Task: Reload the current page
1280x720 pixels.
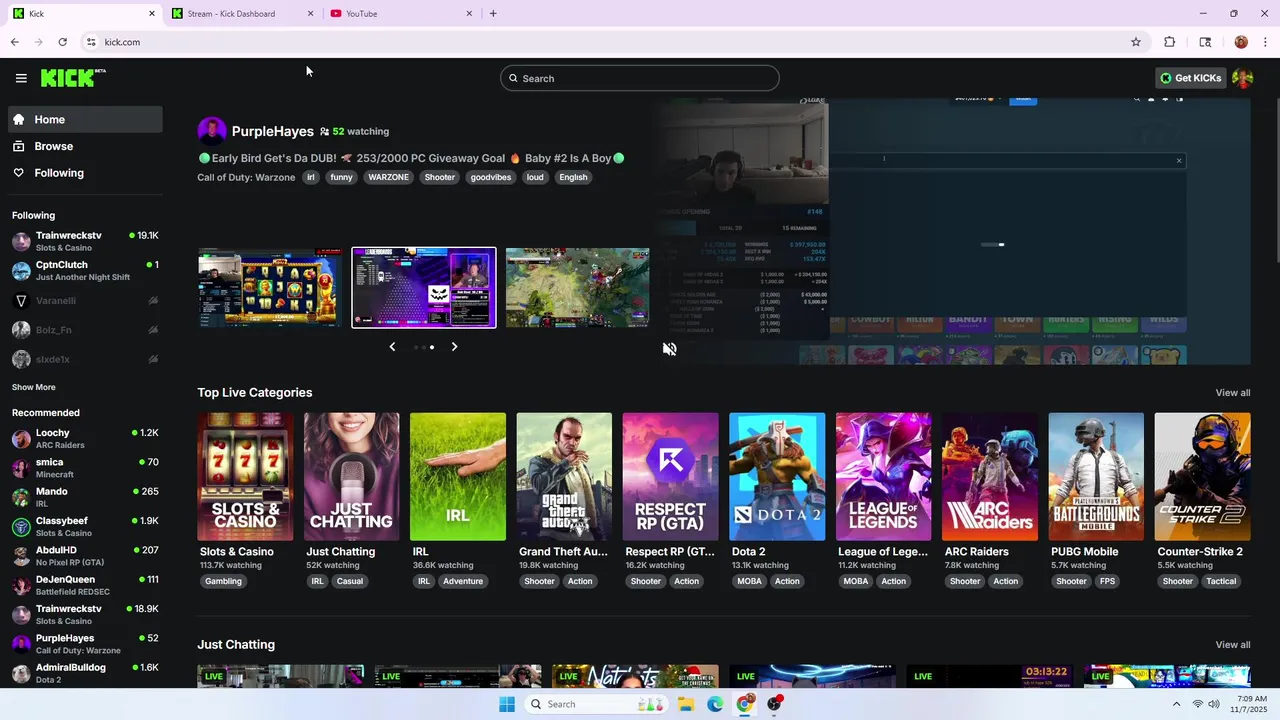Action: point(63,42)
